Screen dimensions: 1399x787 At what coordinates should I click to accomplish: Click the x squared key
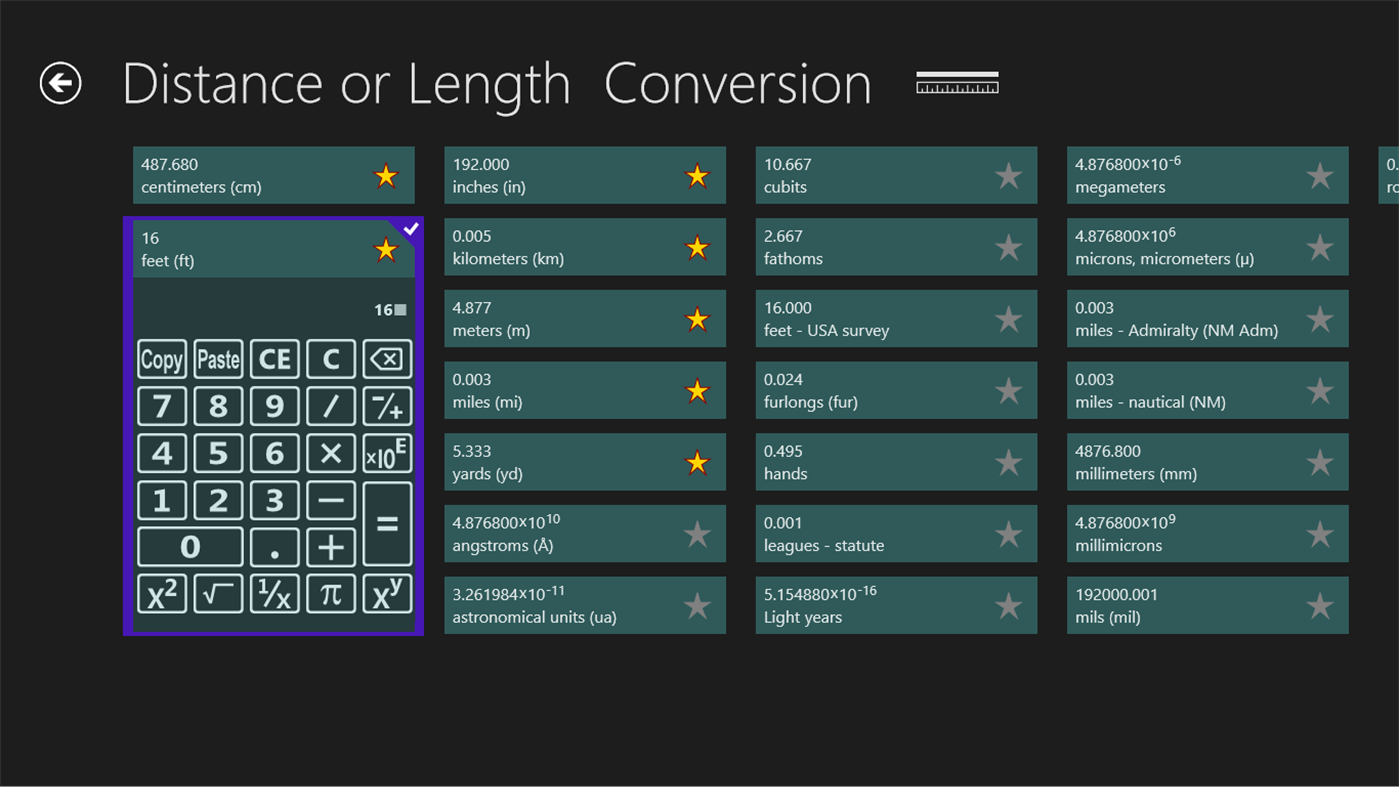162,593
